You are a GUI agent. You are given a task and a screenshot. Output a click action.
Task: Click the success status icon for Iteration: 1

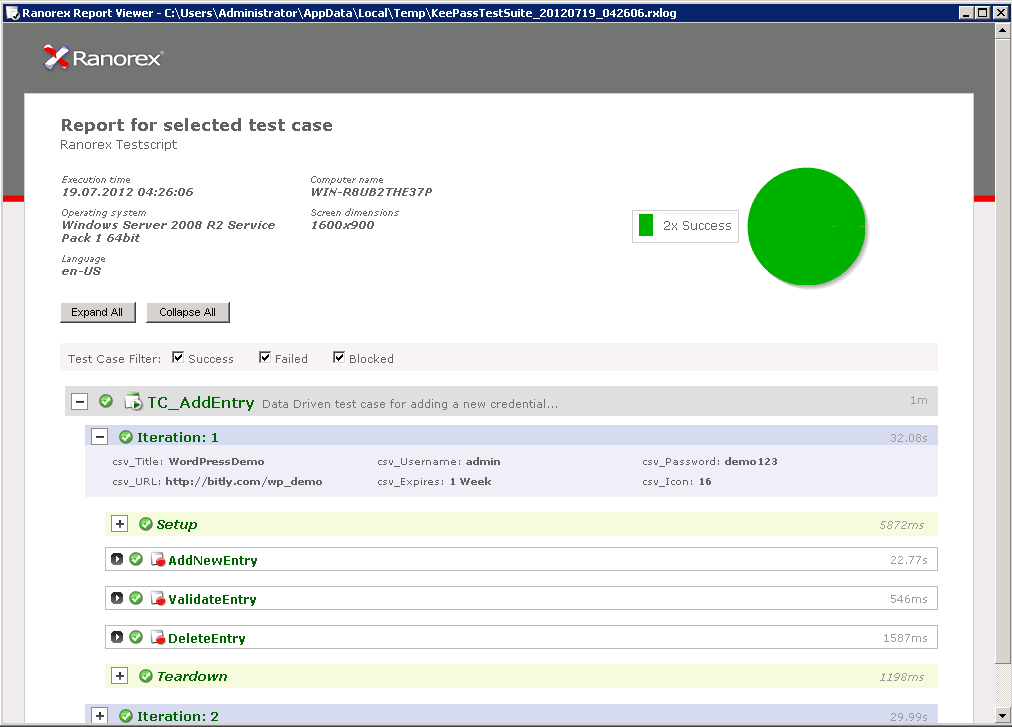point(126,437)
